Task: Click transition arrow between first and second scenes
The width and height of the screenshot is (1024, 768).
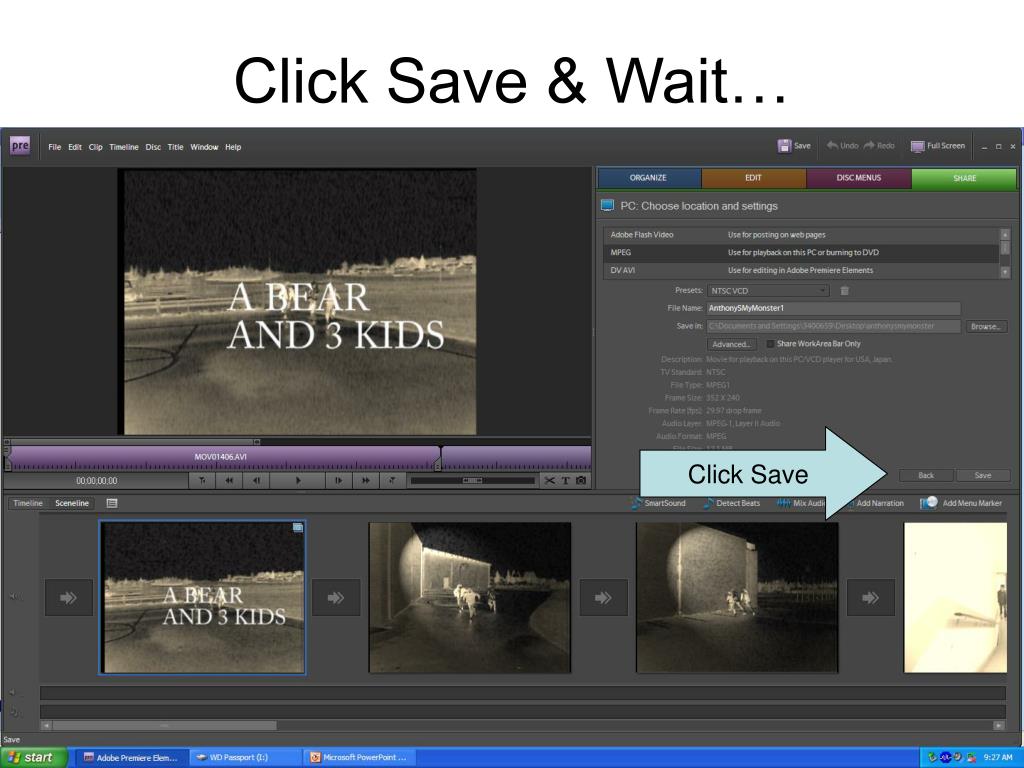Action: [336, 598]
